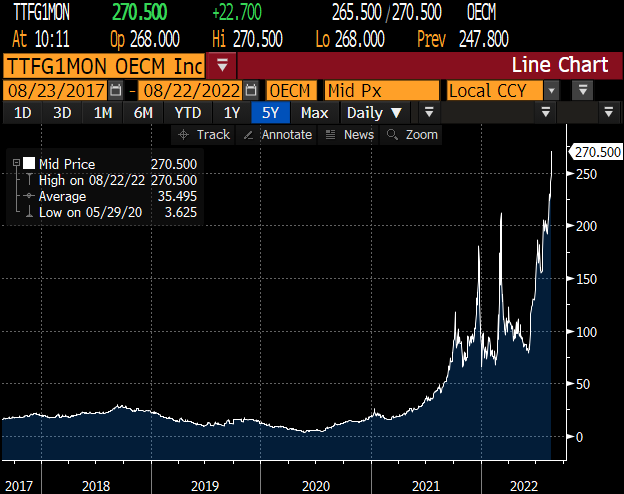Screen dimensions: 624x494
Task: Open the Daily periodicity dropdown
Action: [x=374, y=113]
